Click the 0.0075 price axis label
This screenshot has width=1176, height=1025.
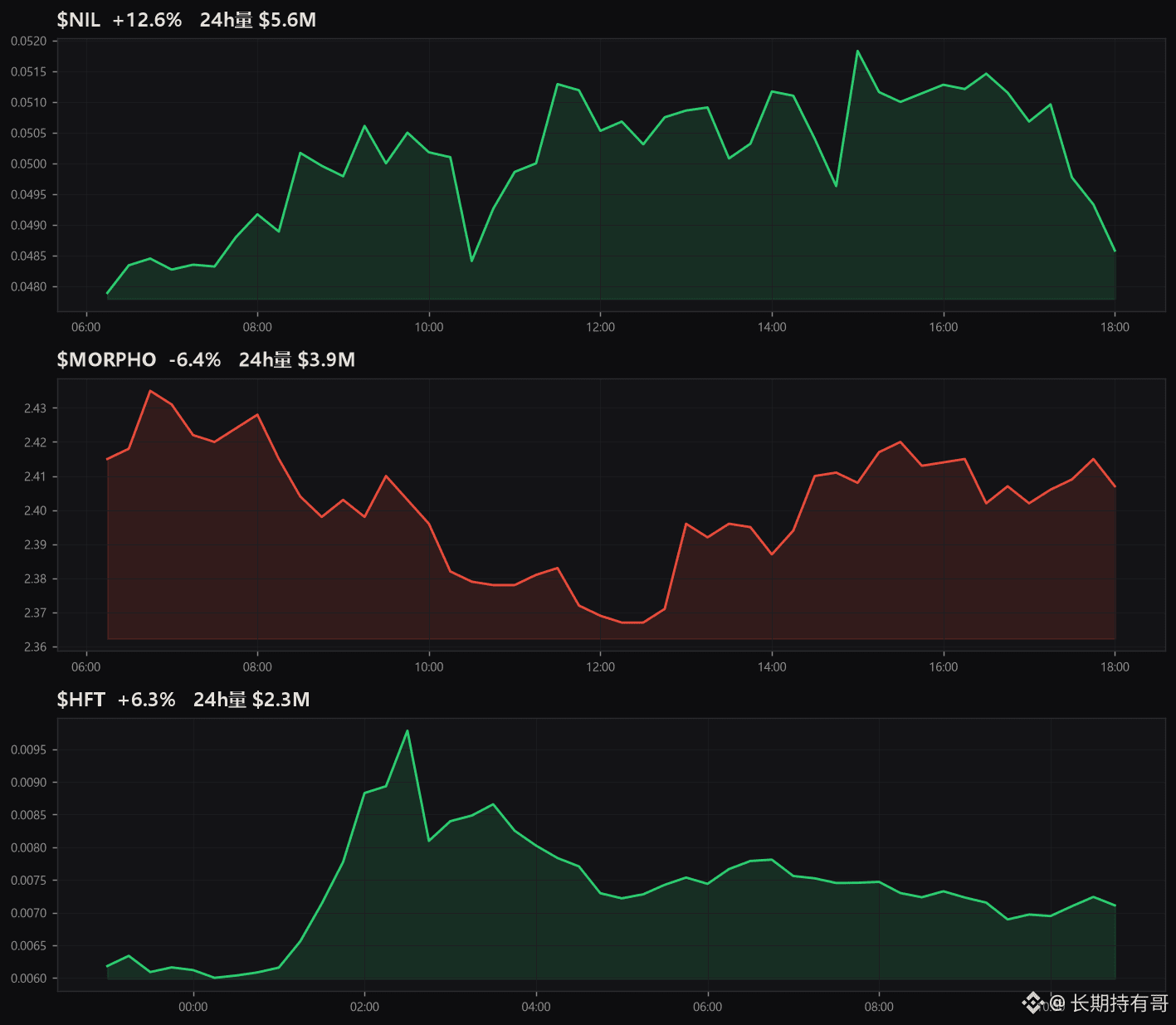(x=28, y=881)
